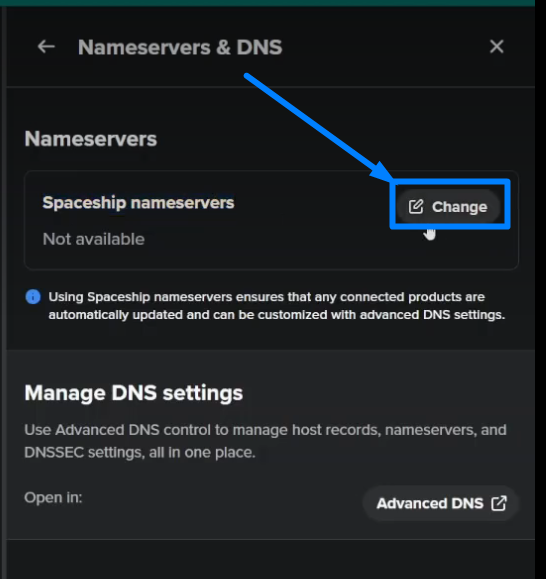This screenshot has width=546, height=579.
Task: Go back using the left arrow icon
Action: (46, 47)
